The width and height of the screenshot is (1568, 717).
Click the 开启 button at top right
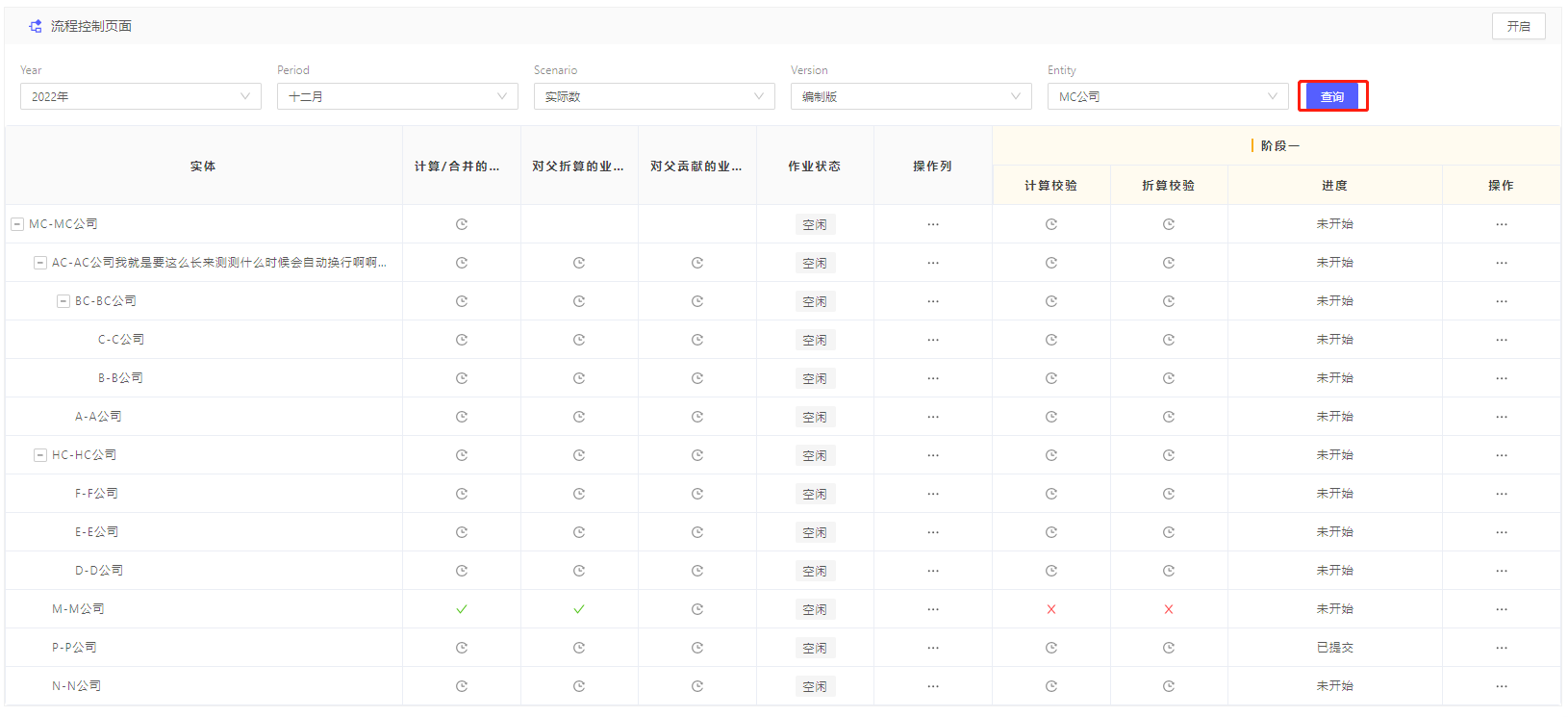coord(1518,26)
